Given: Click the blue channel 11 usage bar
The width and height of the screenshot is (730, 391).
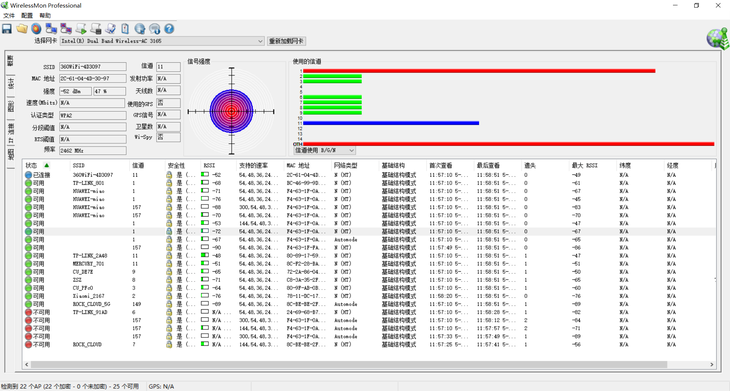Looking at the screenshot, I should [391, 123].
